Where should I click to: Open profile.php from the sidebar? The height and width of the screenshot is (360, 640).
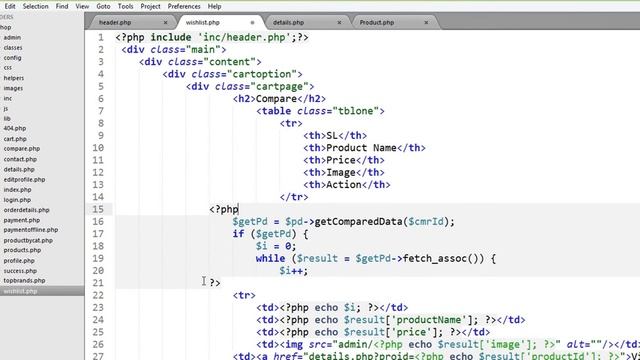[19, 260]
